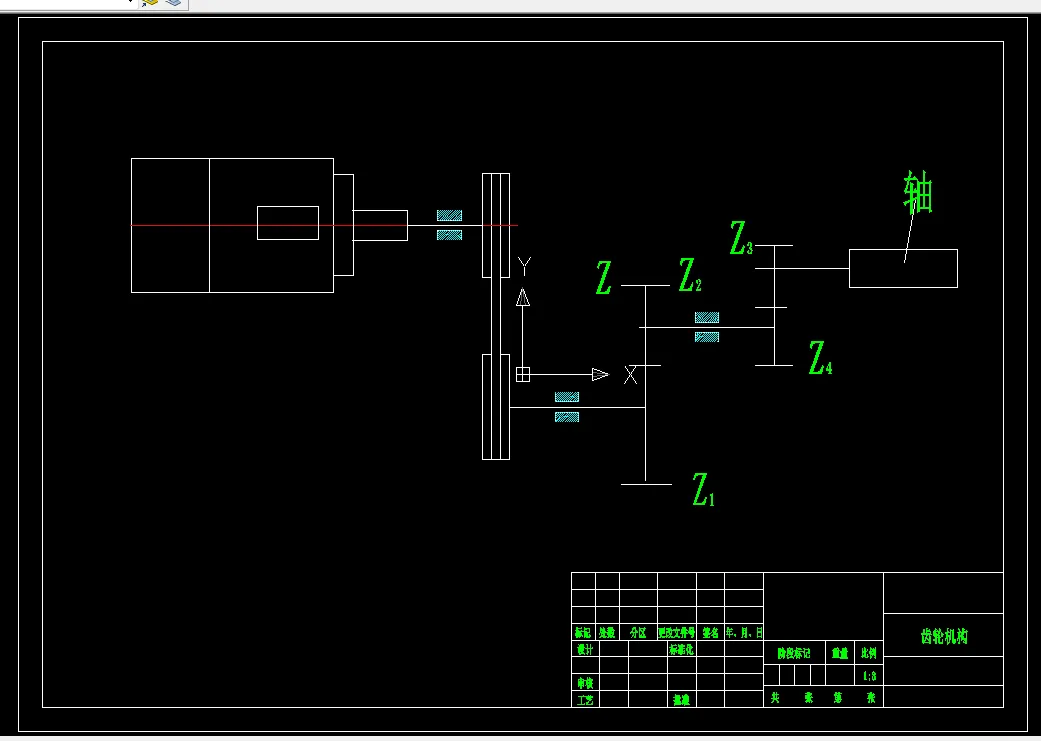Select the upper belt pulley block
The image size is (1041, 741).
[496, 226]
